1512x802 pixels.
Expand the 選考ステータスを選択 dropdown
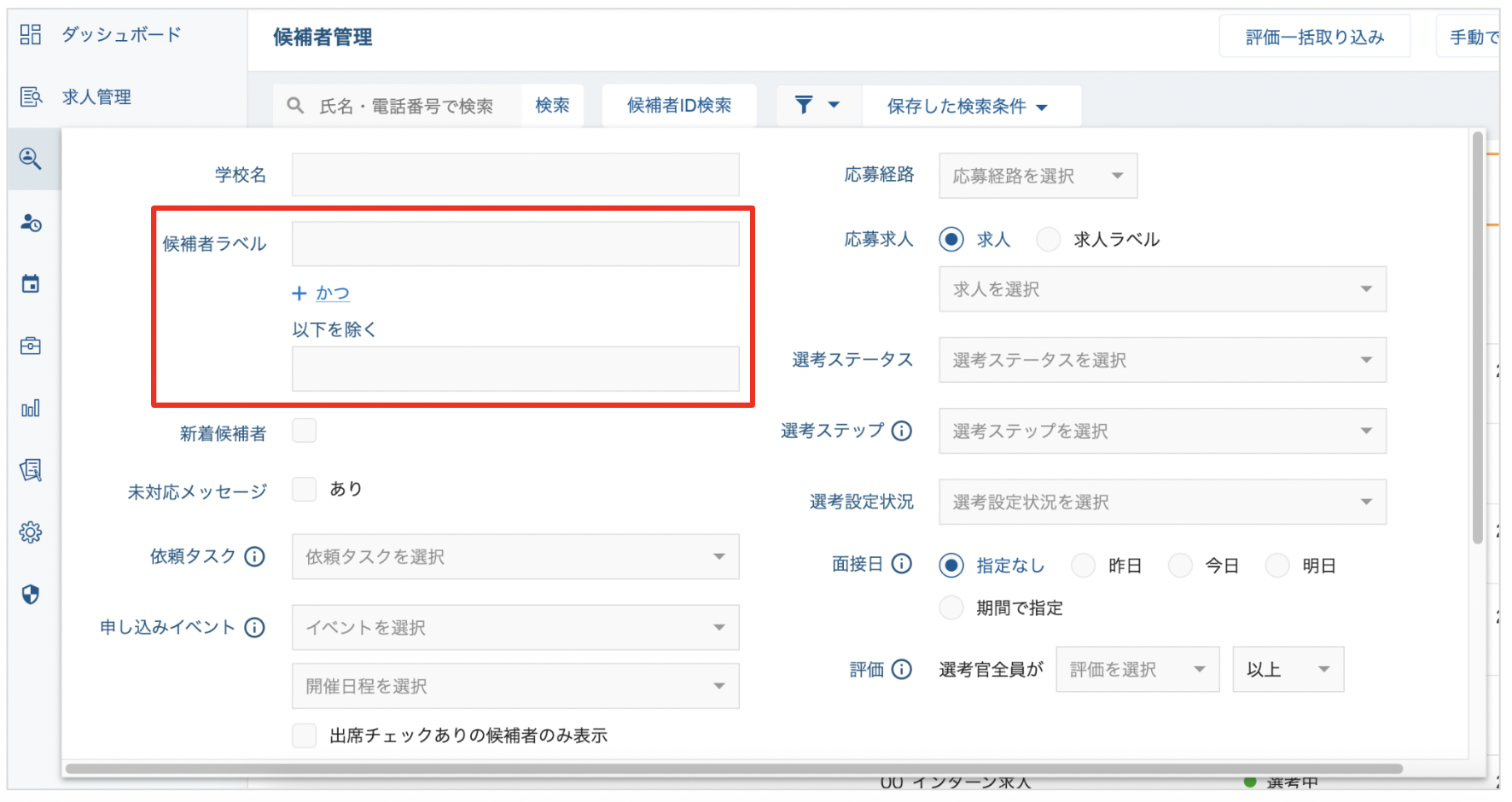click(1162, 360)
